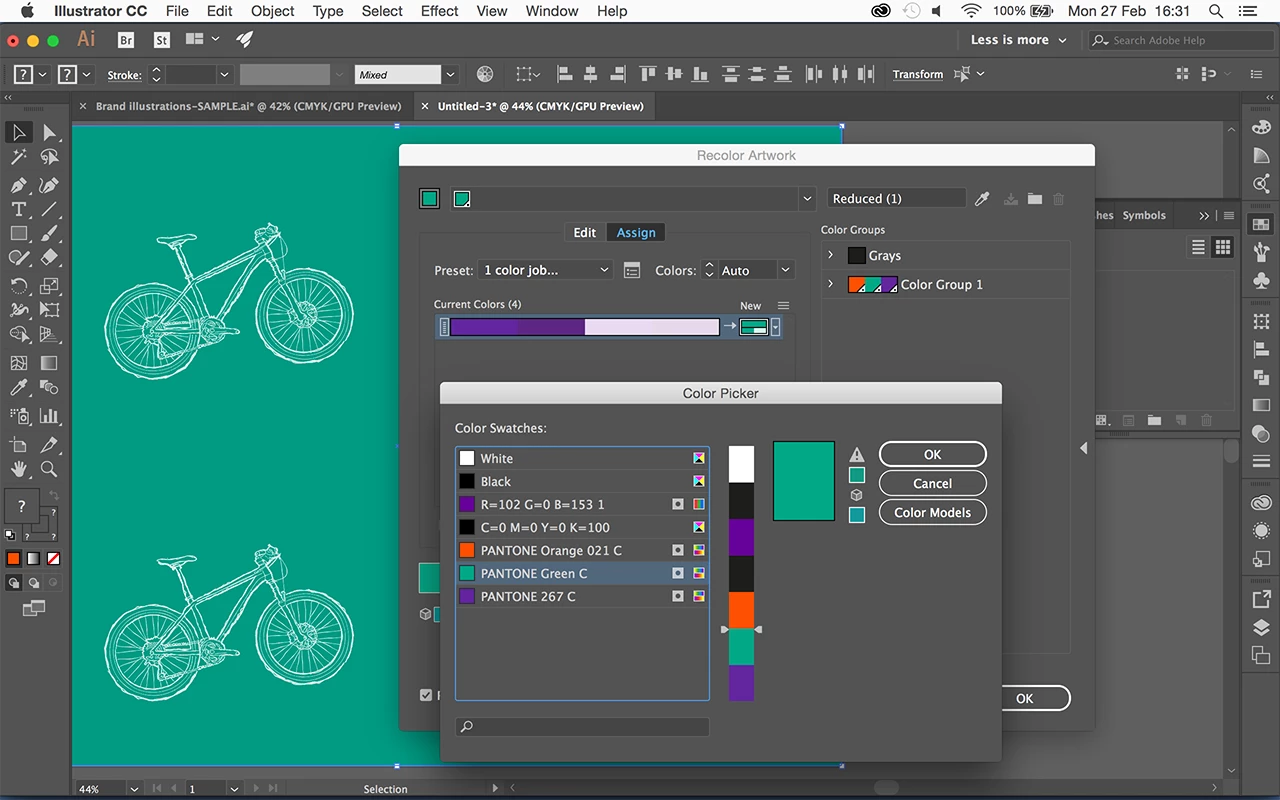Click New Color Group folder icon
This screenshot has height=800, width=1280.
pyautogui.click(x=1035, y=199)
